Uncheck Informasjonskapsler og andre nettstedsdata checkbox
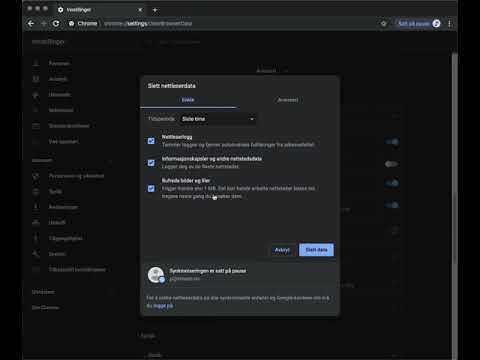Viewport: 480px width, 360px height. click(x=151, y=163)
